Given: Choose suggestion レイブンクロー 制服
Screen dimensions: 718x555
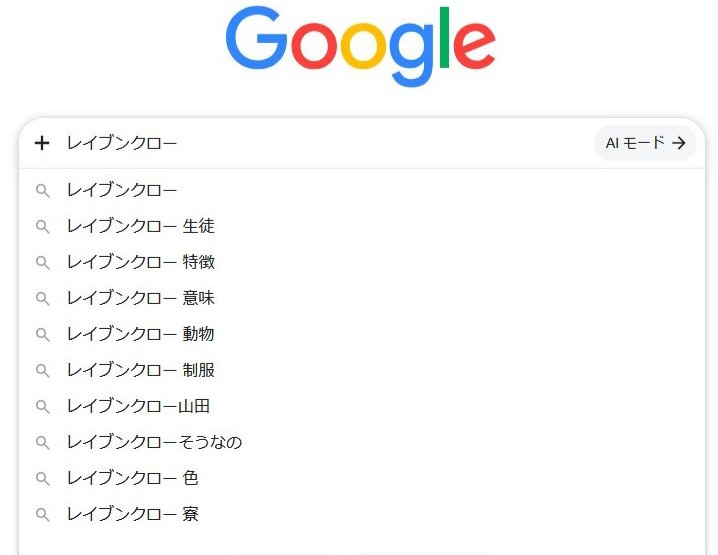Looking at the screenshot, I should (x=362, y=370).
